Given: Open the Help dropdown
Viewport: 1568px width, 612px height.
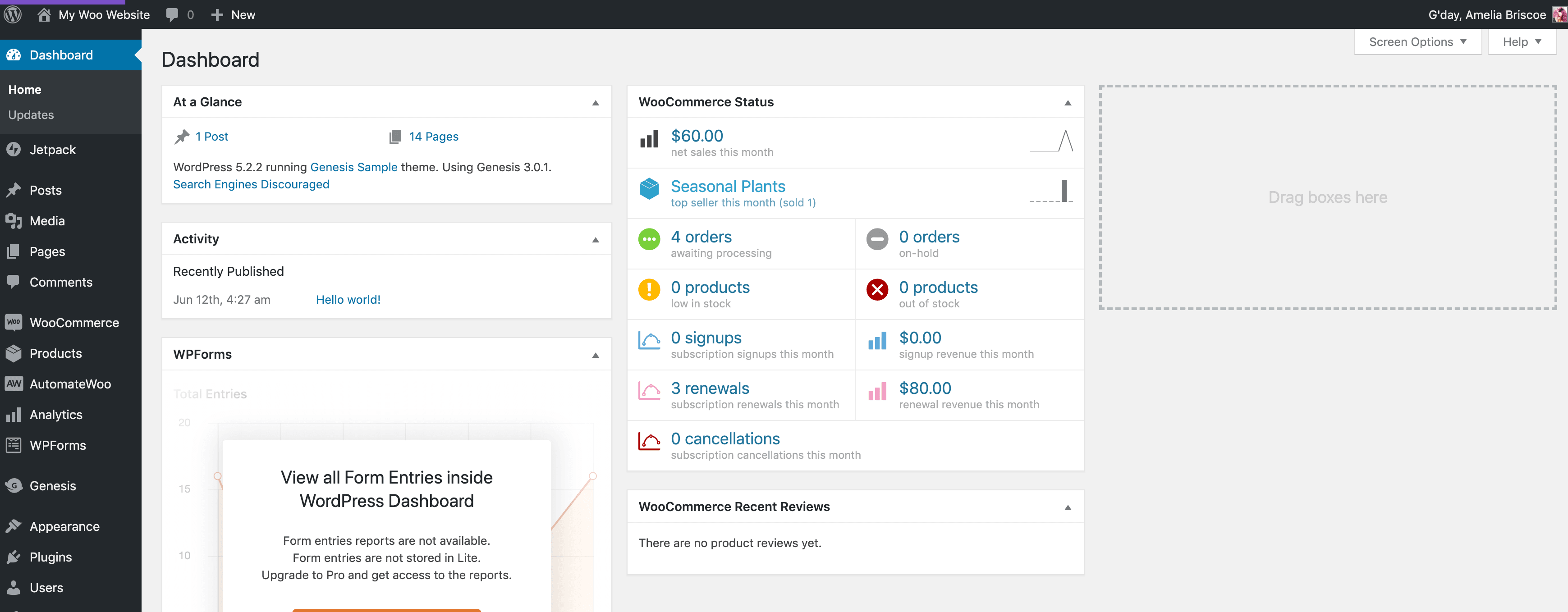Looking at the screenshot, I should (x=1521, y=41).
